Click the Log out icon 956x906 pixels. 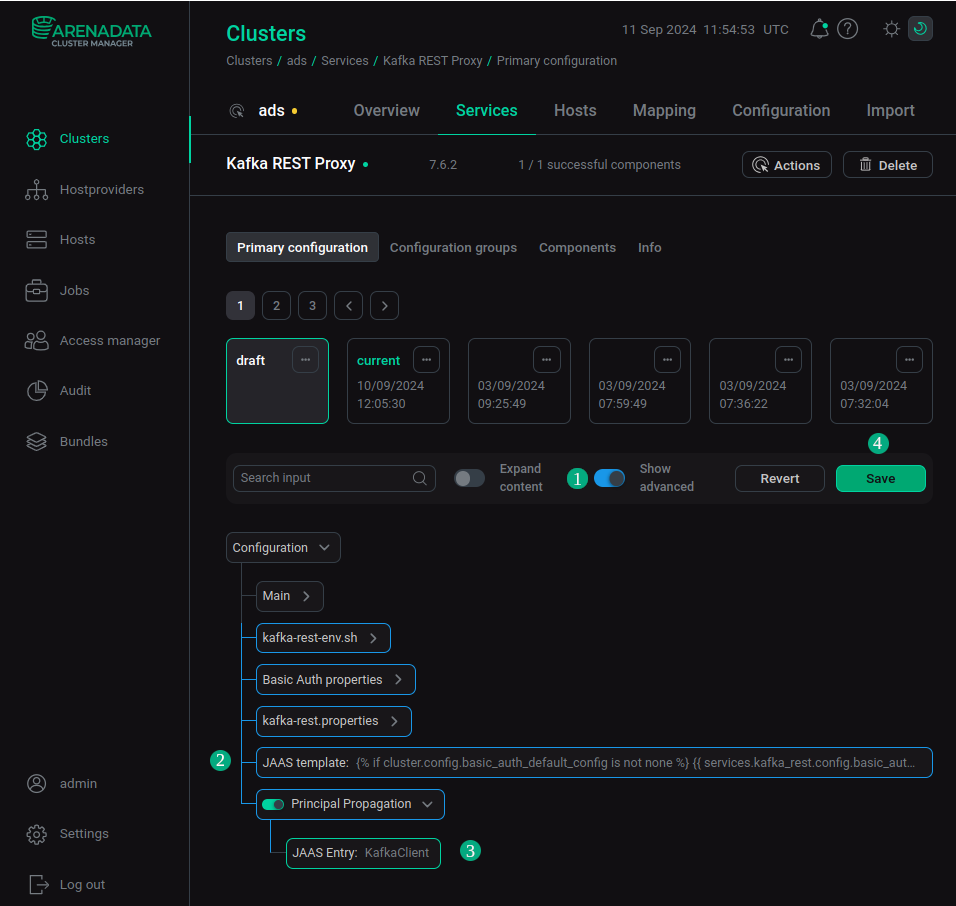click(x=38, y=884)
